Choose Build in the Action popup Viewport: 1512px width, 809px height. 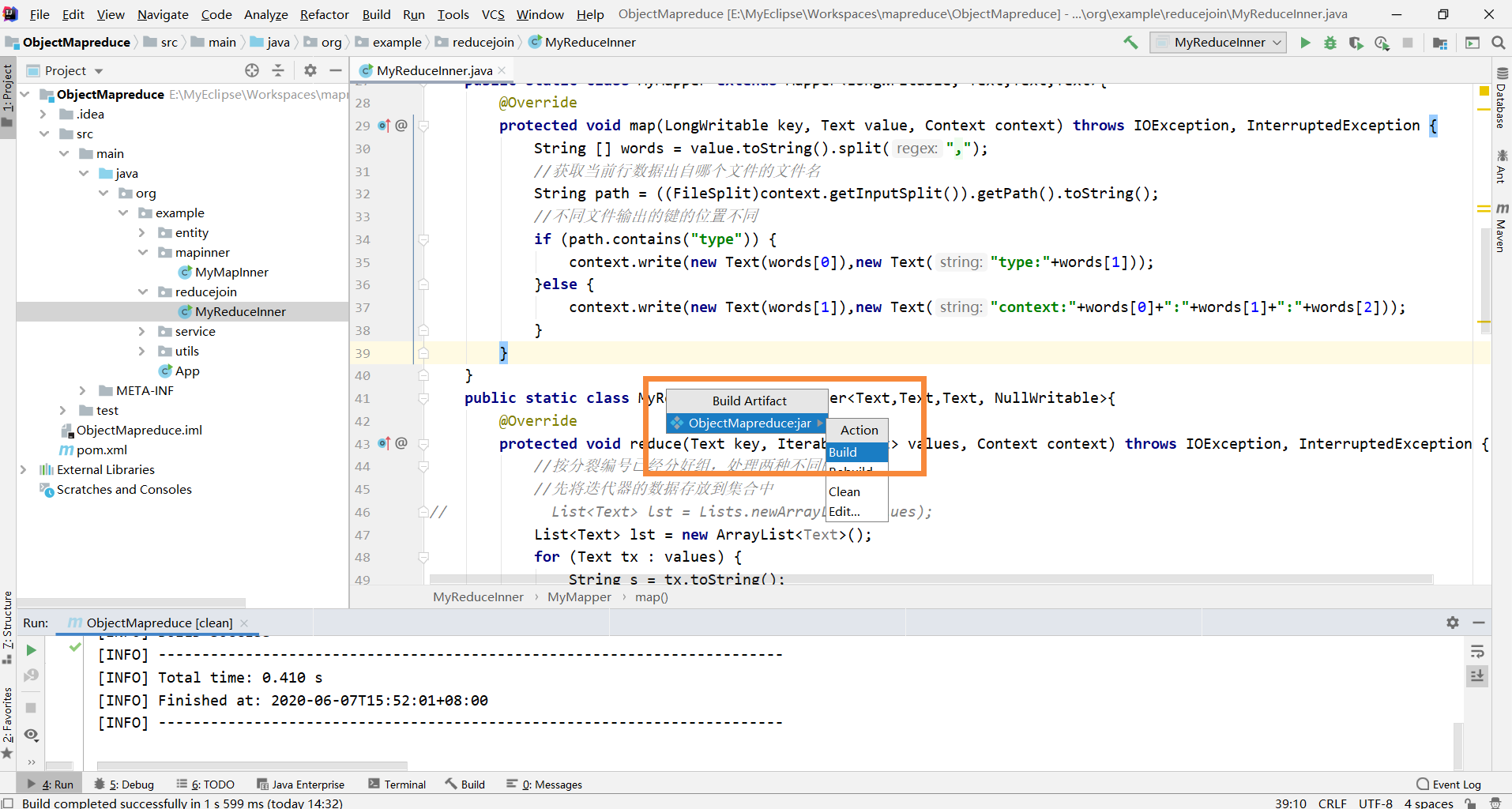click(x=856, y=452)
